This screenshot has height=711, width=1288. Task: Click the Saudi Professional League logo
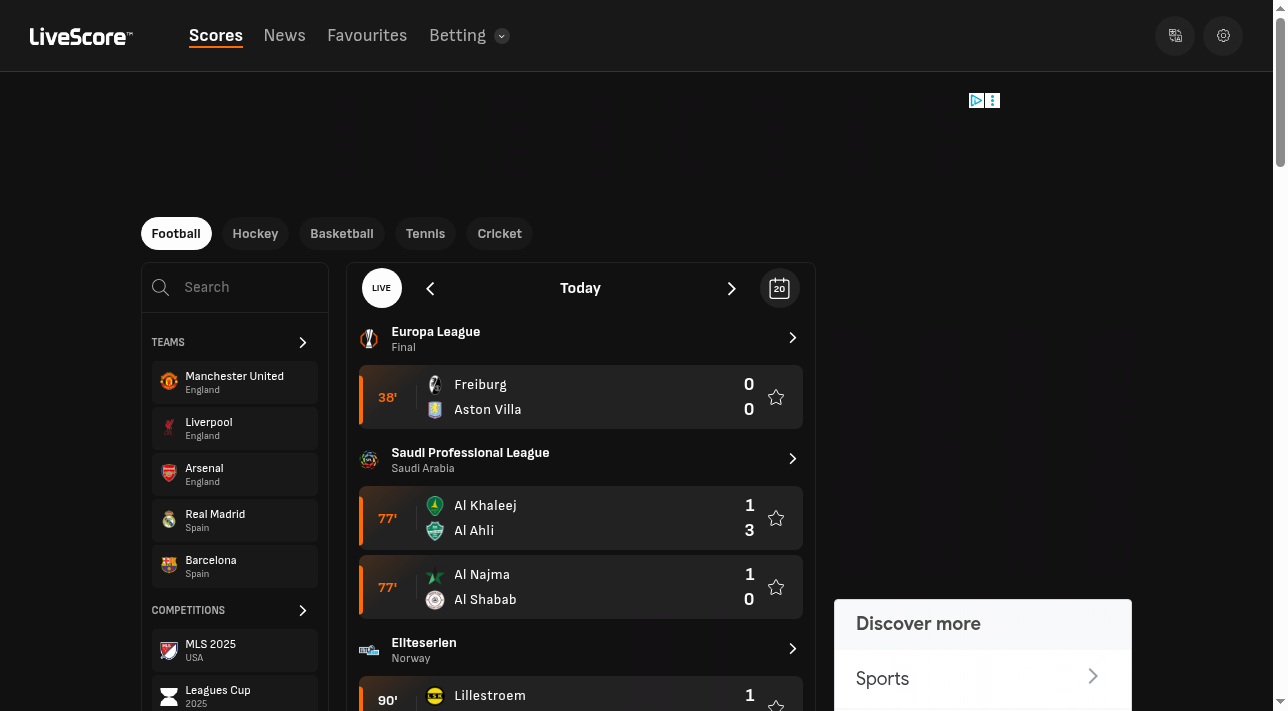tap(369, 460)
